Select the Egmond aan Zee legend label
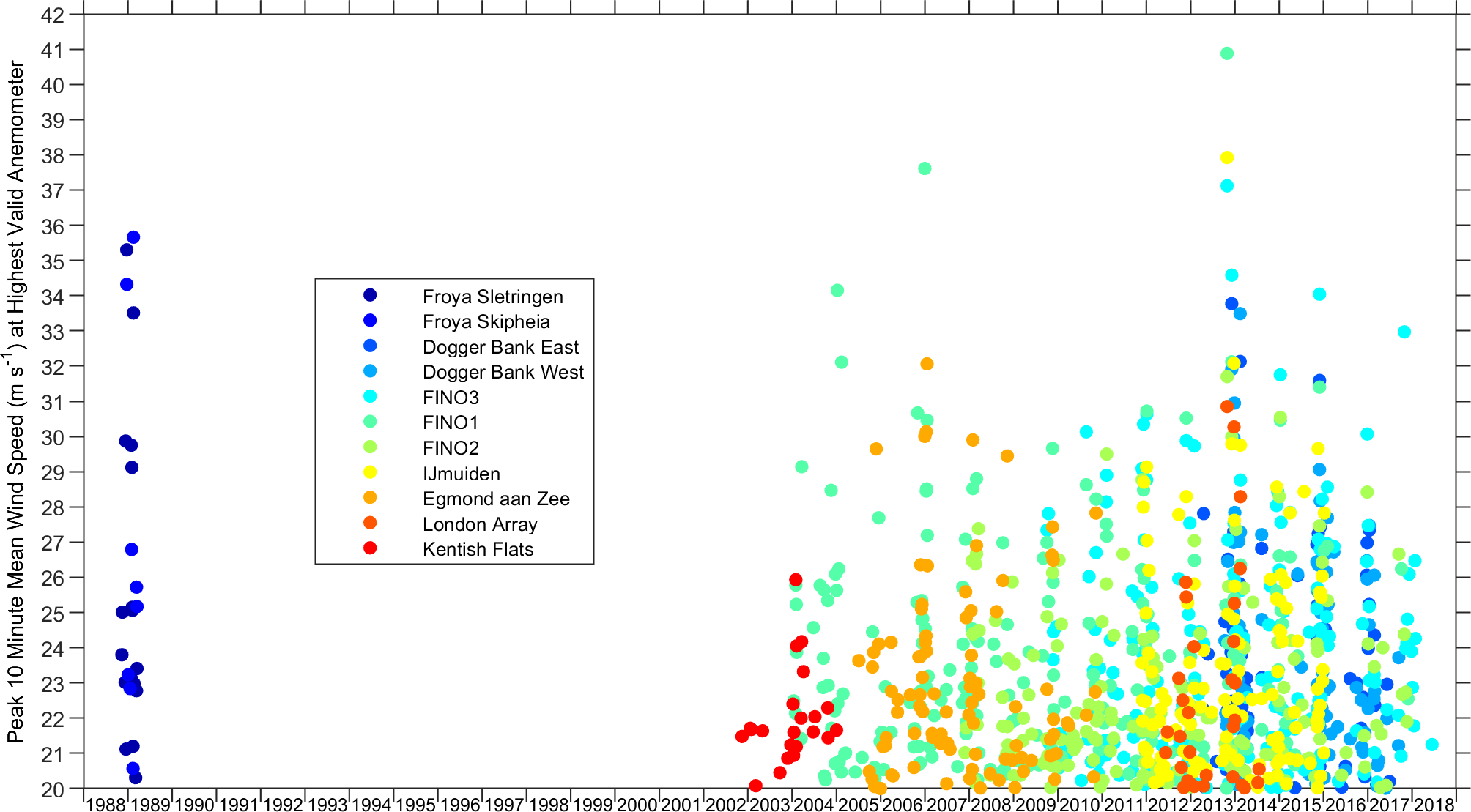This screenshot has width=1471, height=812. coord(496,499)
